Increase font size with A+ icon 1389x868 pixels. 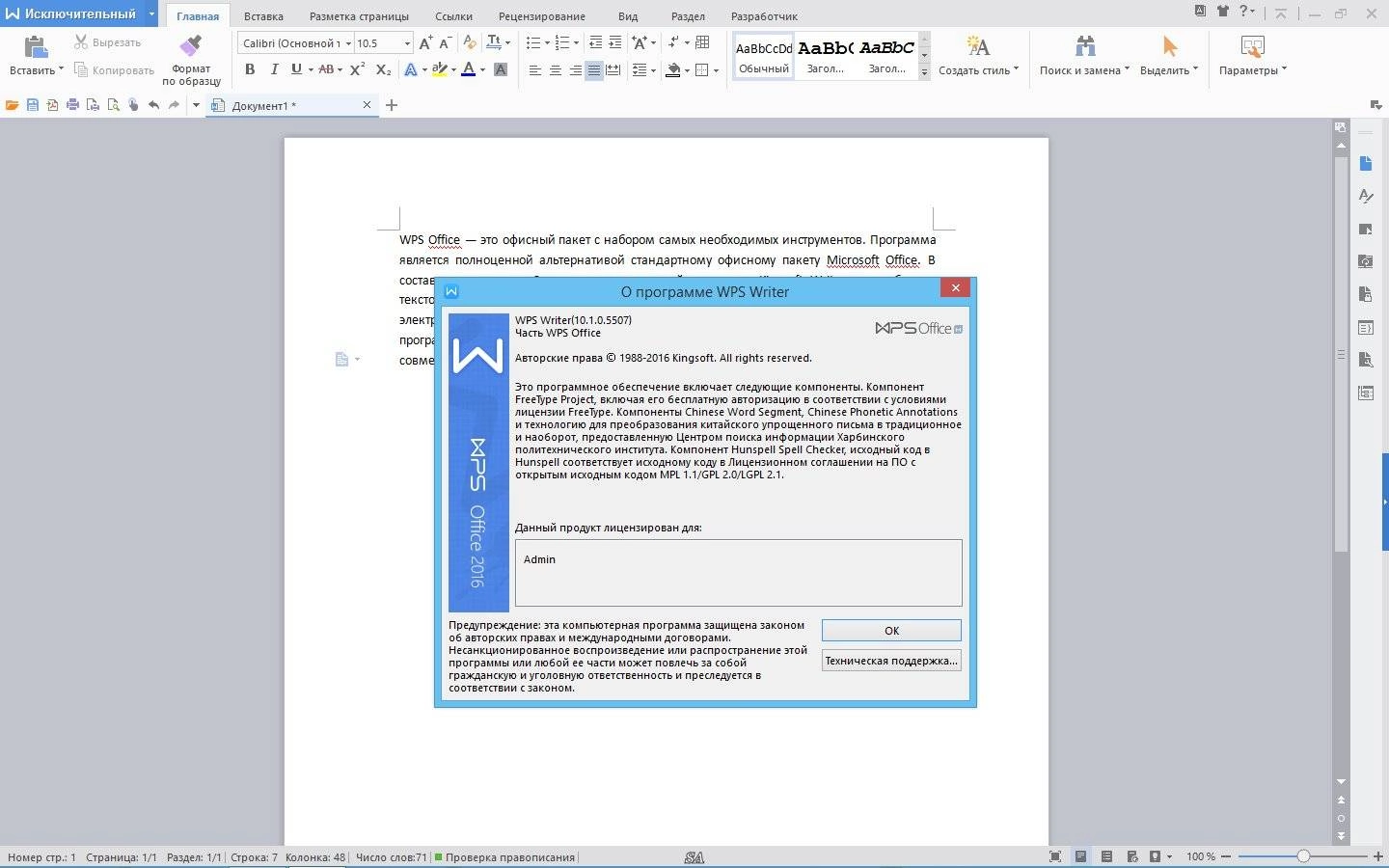(425, 42)
